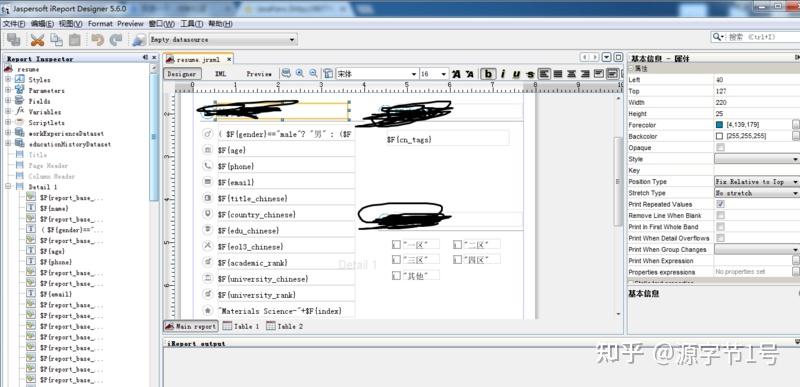Click the XML view button
800x387 pixels.
pyautogui.click(x=220, y=74)
